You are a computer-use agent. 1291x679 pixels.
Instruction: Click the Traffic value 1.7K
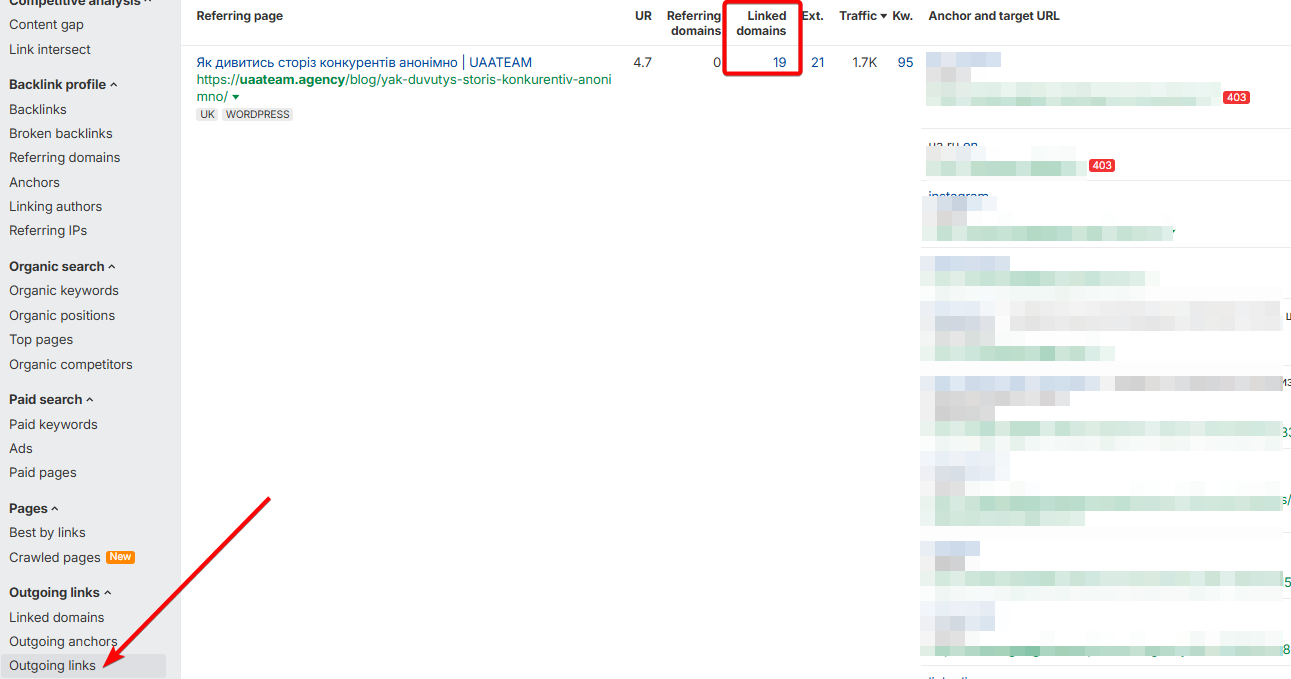(x=865, y=63)
